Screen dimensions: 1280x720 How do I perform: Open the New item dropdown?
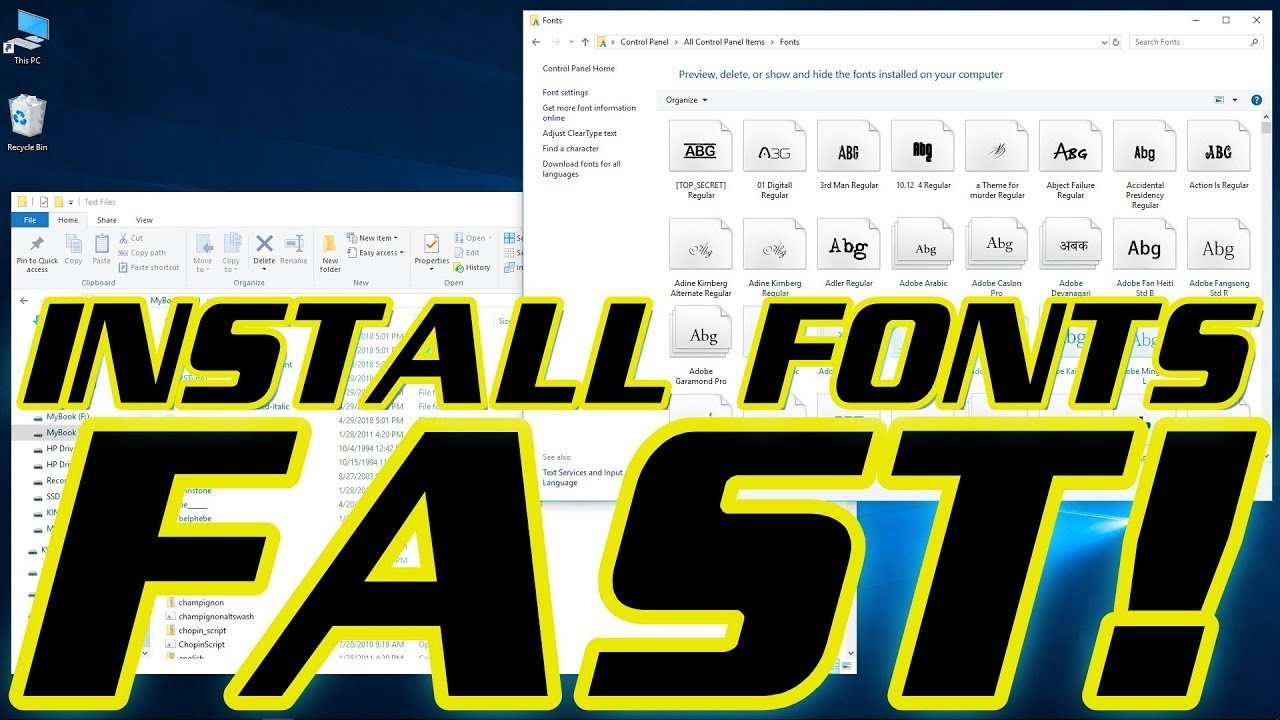click(x=372, y=238)
